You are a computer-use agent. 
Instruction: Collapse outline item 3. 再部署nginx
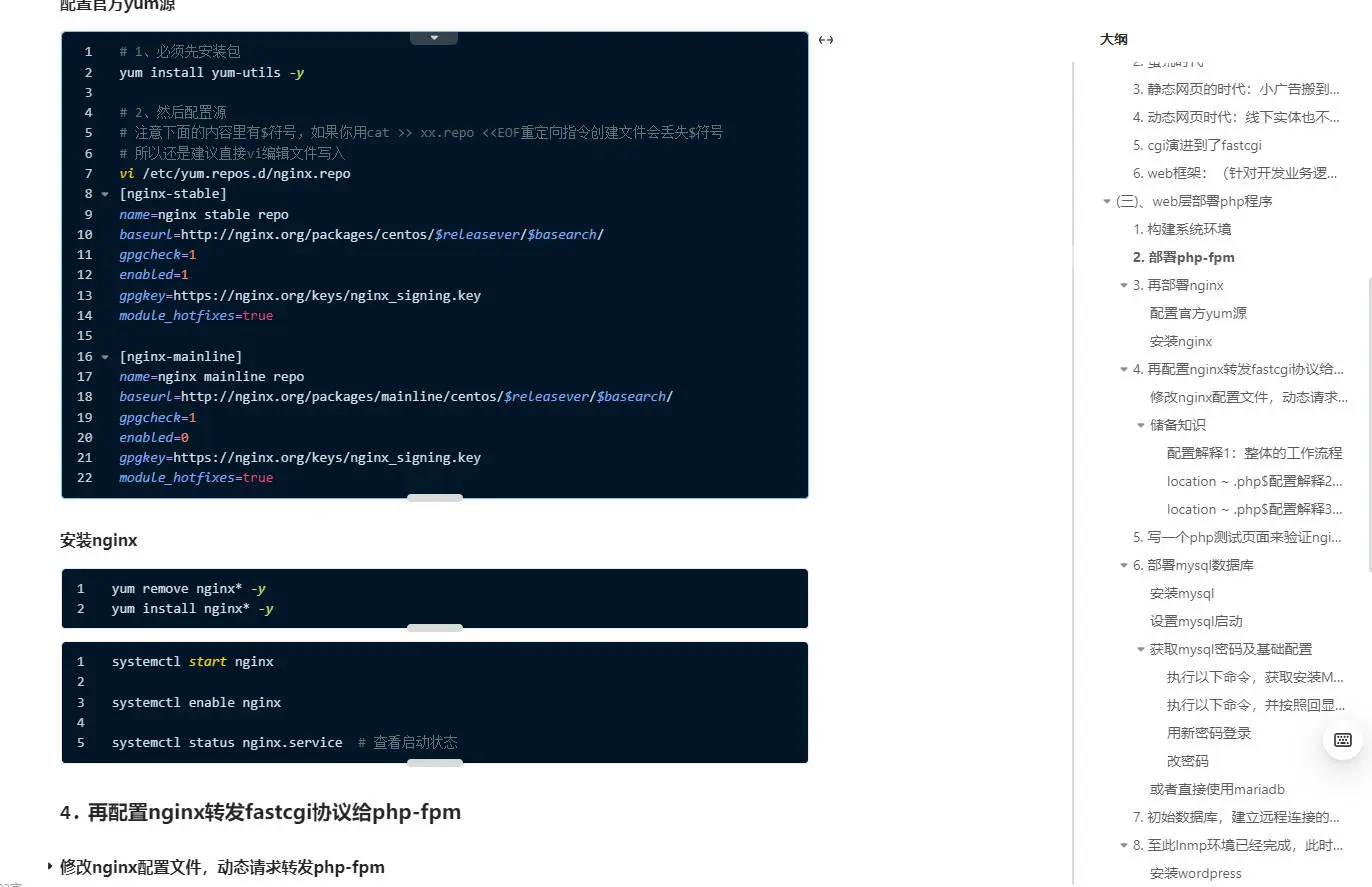click(x=1124, y=286)
